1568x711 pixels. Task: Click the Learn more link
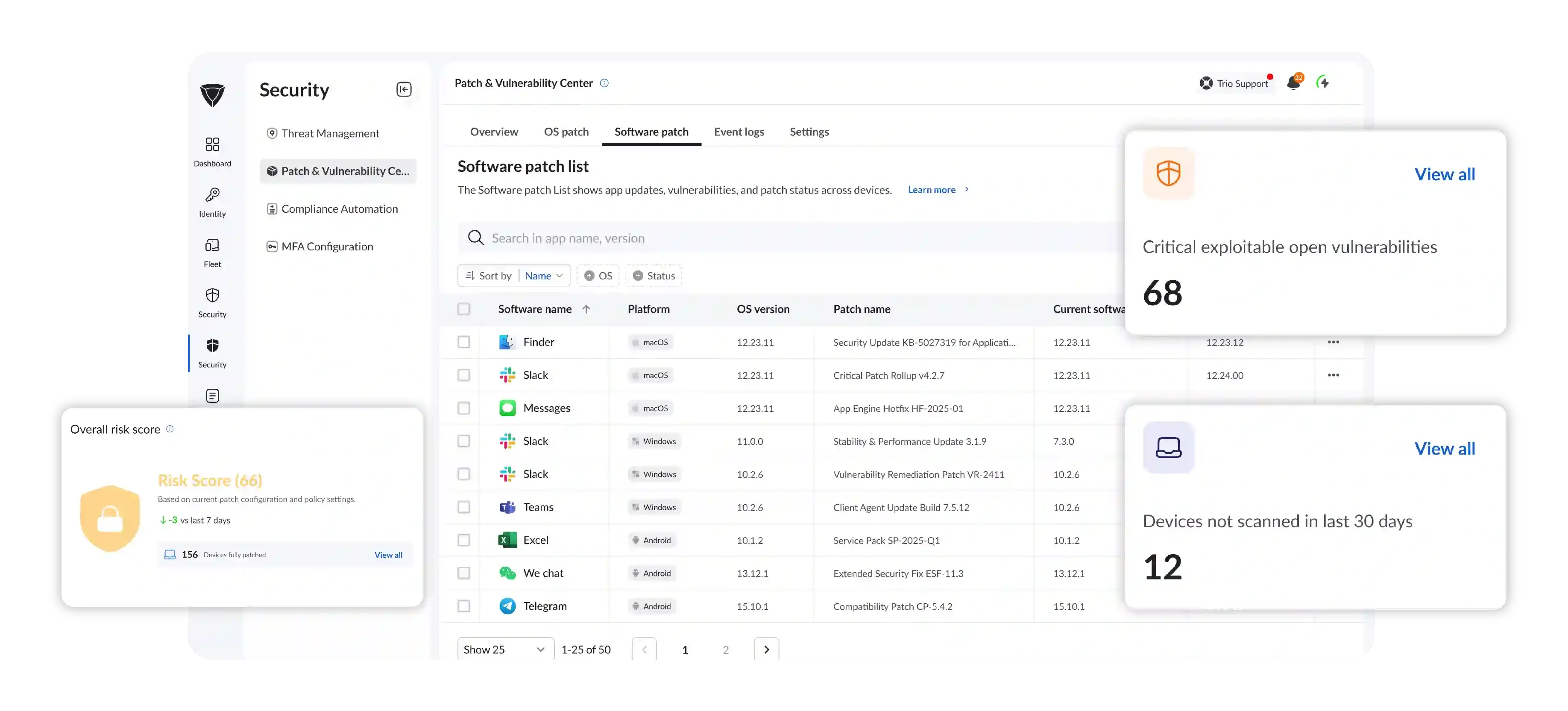point(931,189)
